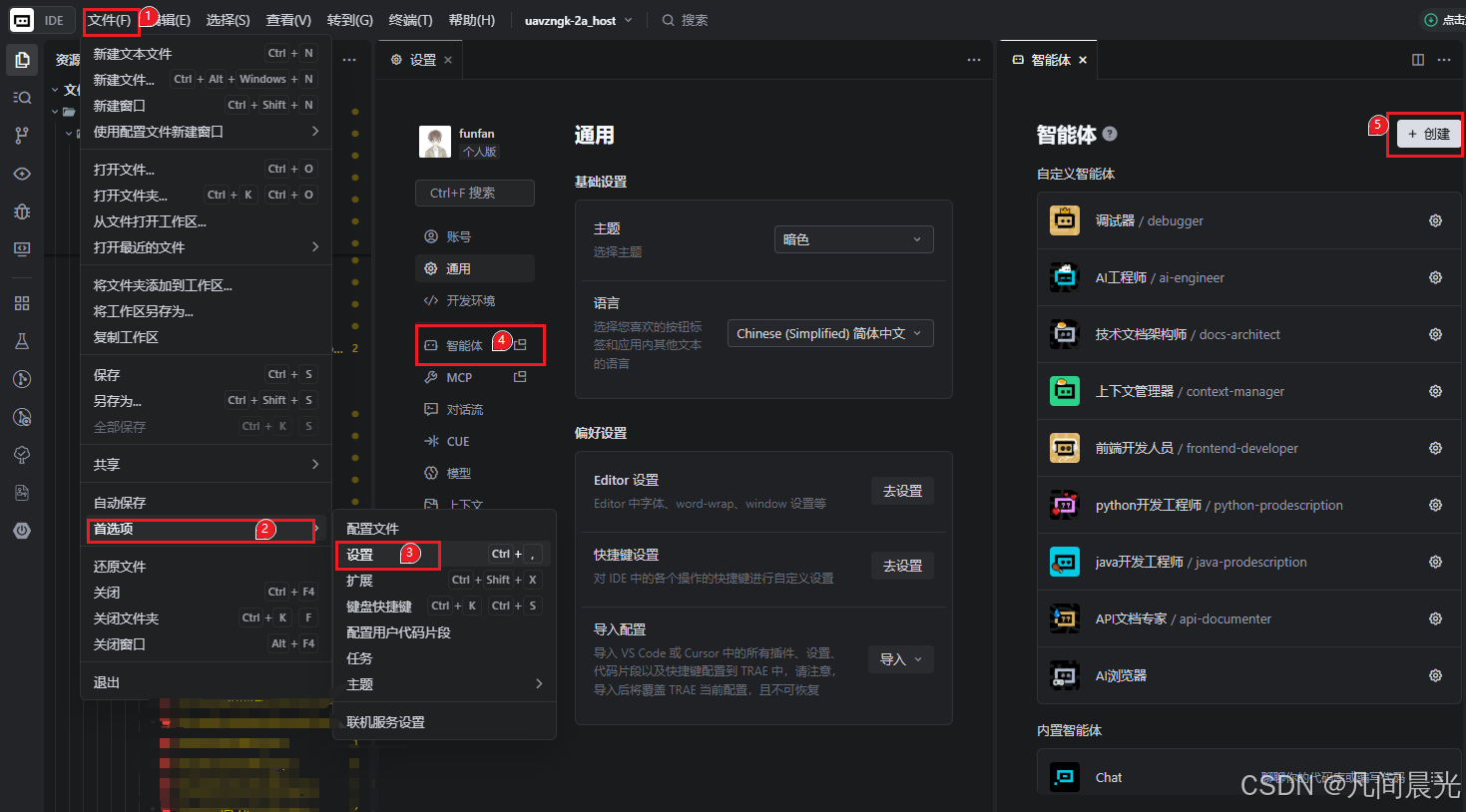The width and height of the screenshot is (1466, 812).
Task: Click the power icon in activity bar
Action: [22, 531]
